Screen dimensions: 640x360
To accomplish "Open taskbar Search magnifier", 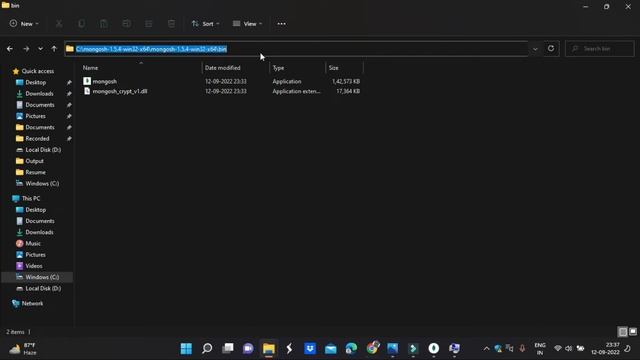I will pyautogui.click(x=207, y=348).
